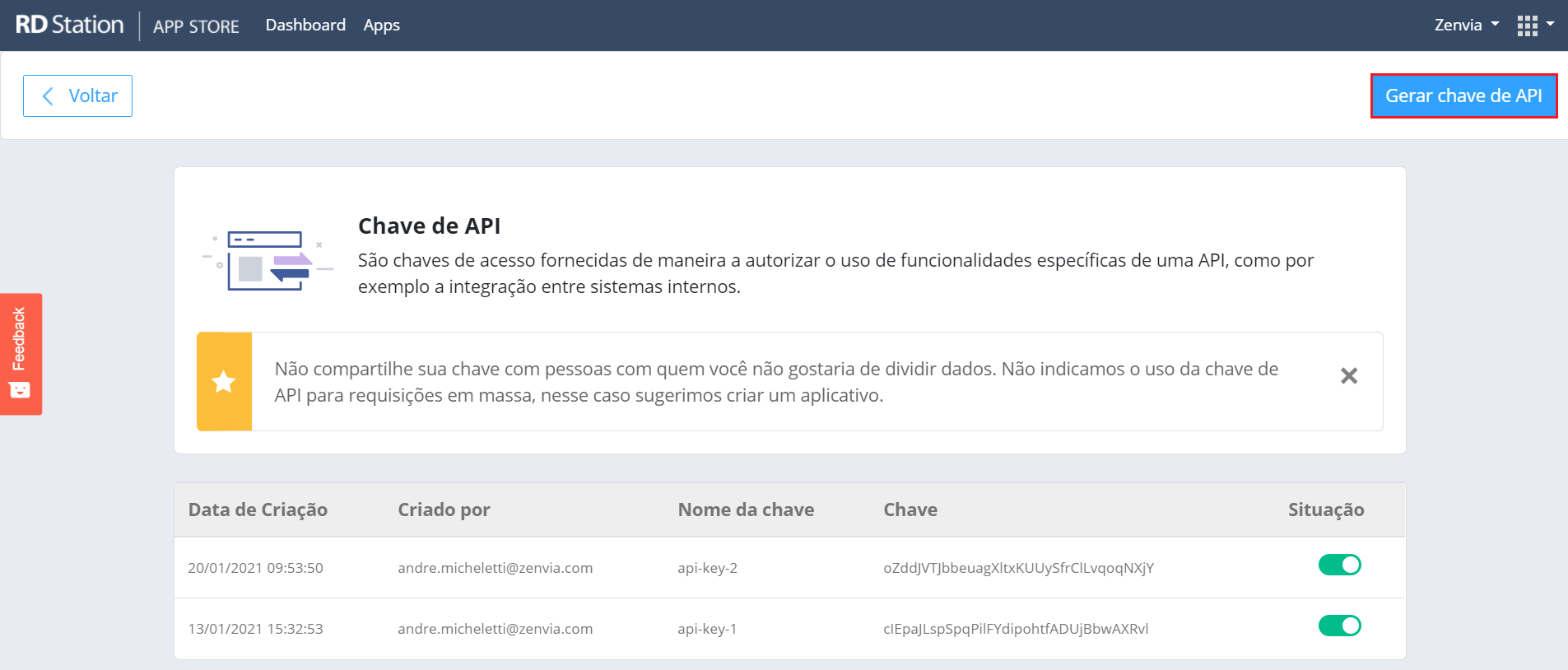Toggle off the api-key-2 status switch
Viewport: 1568px width, 670px height.
click(1339, 565)
